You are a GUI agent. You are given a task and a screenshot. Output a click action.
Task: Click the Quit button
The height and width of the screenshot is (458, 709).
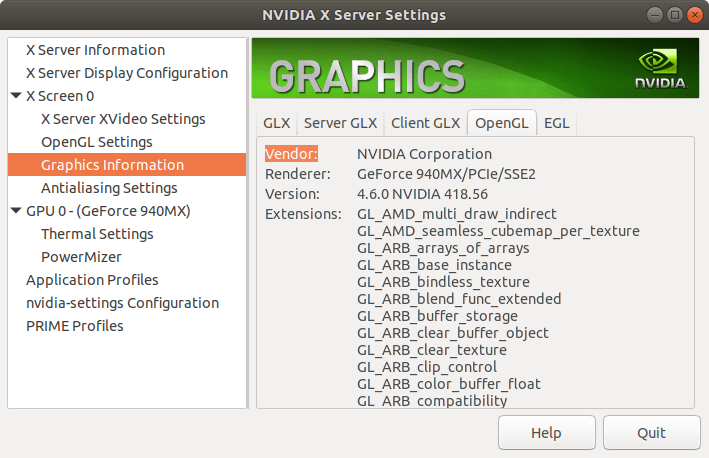point(652,433)
